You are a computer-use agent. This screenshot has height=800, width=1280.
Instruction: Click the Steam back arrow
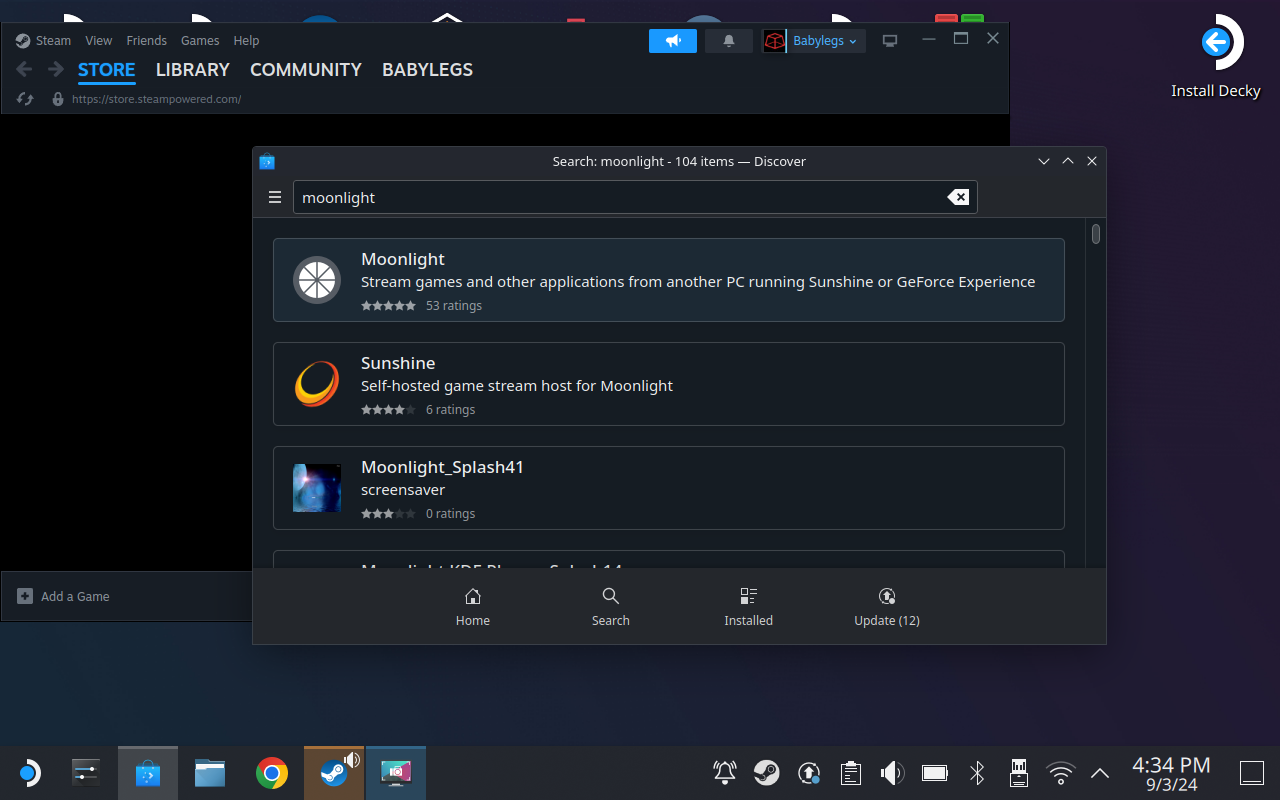coord(25,70)
